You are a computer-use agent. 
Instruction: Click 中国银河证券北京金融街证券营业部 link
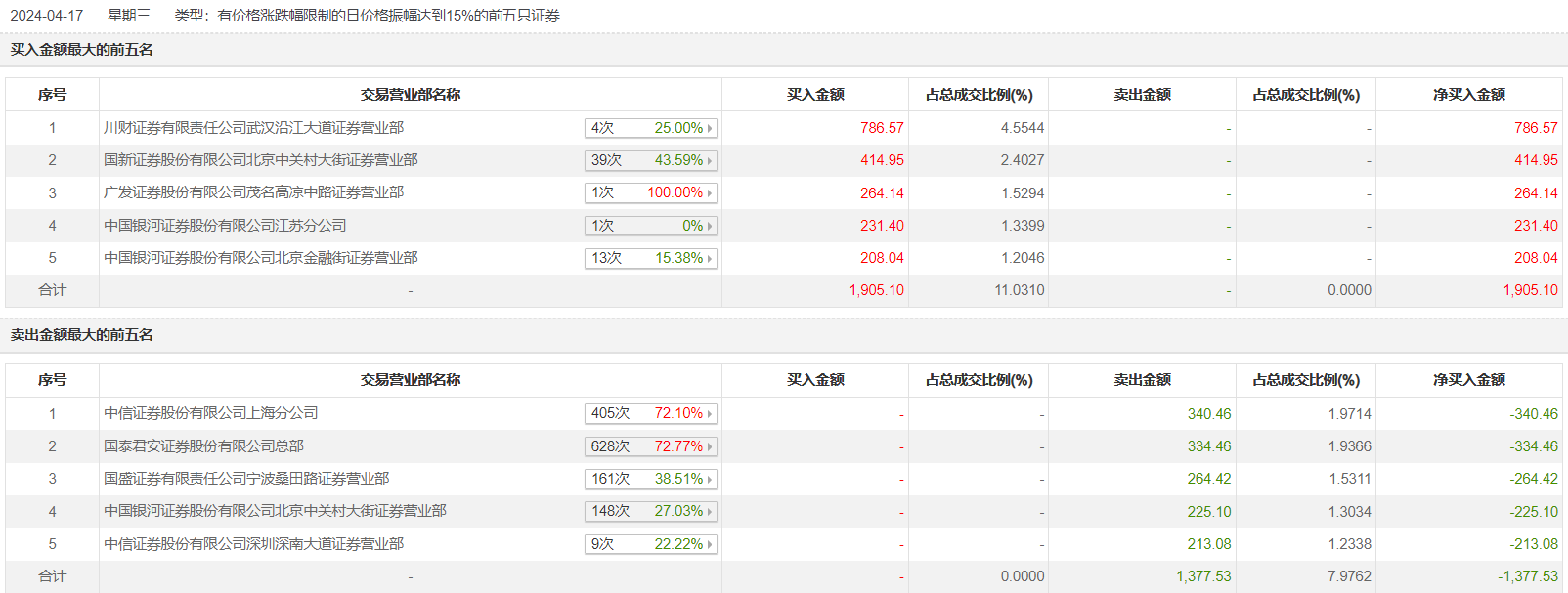260,258
